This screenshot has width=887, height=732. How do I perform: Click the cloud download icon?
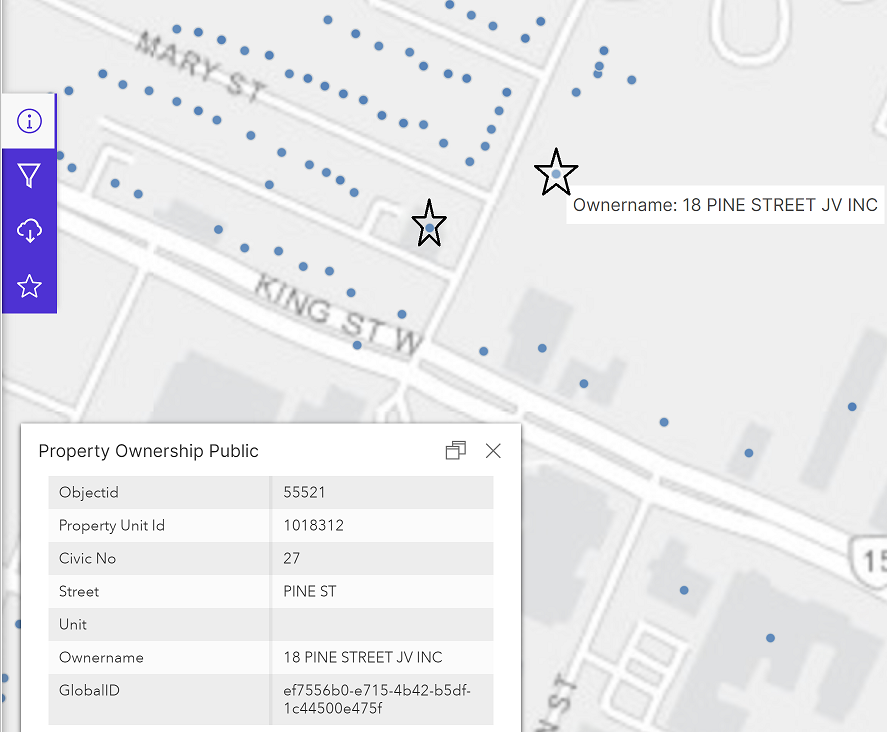click(x=29, y=231)
